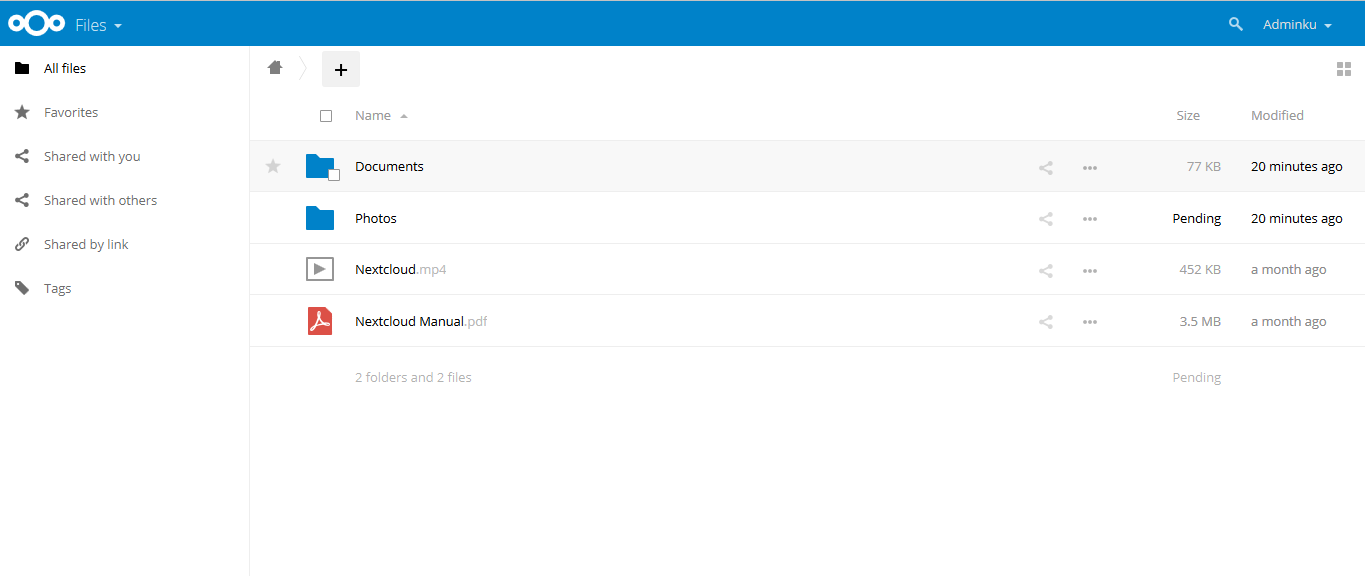The height and width of the screenshot is (576, 1365).
Task: Click the Shared by link chain icon
Action: [x=22, y=245]
